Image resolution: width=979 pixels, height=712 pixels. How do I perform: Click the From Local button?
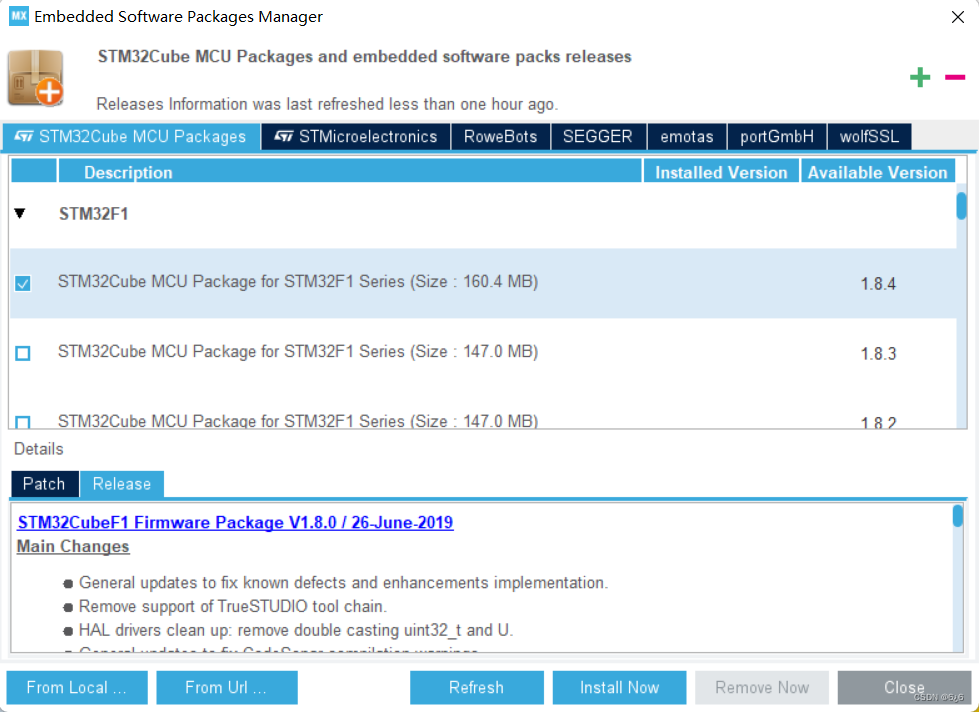tap(77, 688)
